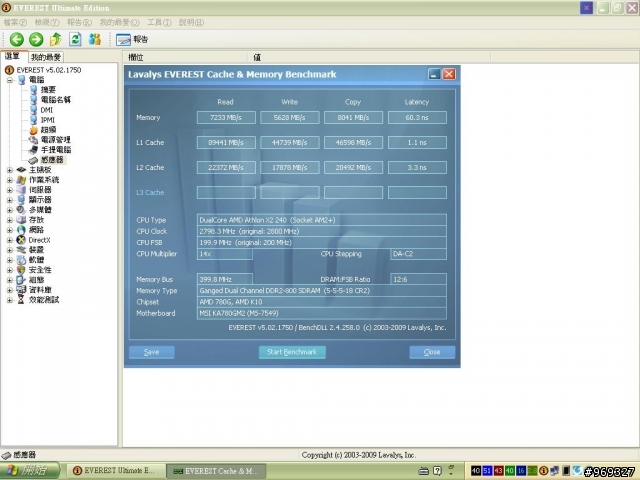Switch to EVEREST Cache & M... taskbar button
The height and width of the screenshot is (480, 640).
click(217, 471)
